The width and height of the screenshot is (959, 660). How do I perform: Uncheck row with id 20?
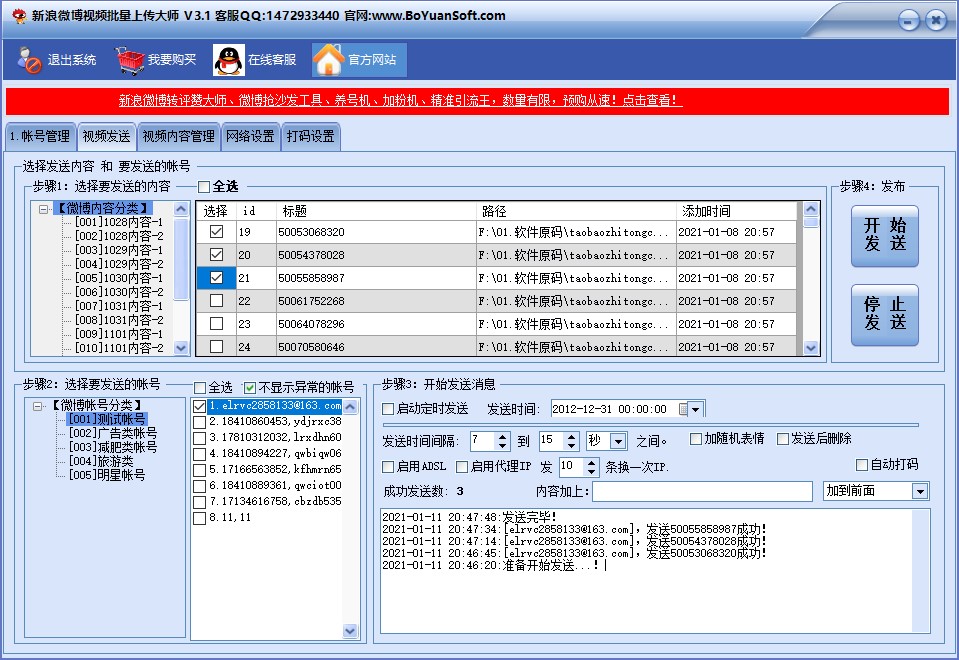(x=217, y=254)
